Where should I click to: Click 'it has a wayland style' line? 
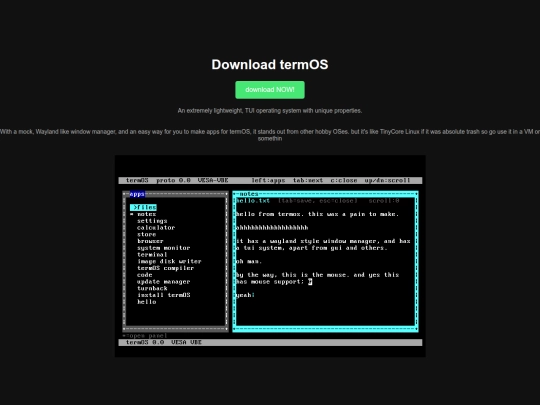[x=323, y=241]
